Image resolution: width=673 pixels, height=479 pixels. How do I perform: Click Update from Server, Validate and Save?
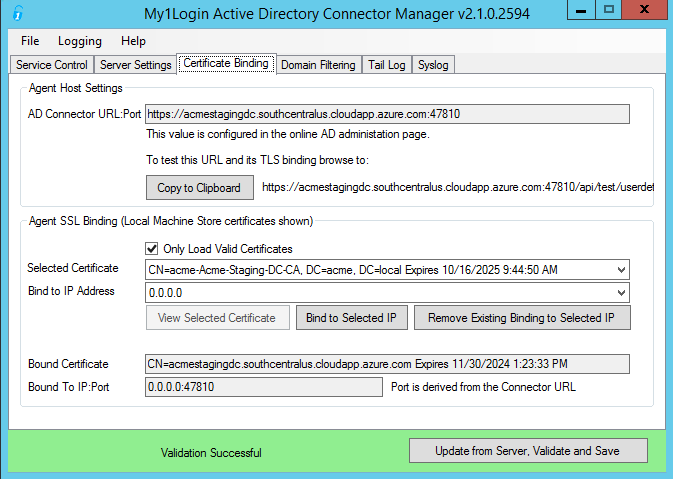click(x=528, y=451)
